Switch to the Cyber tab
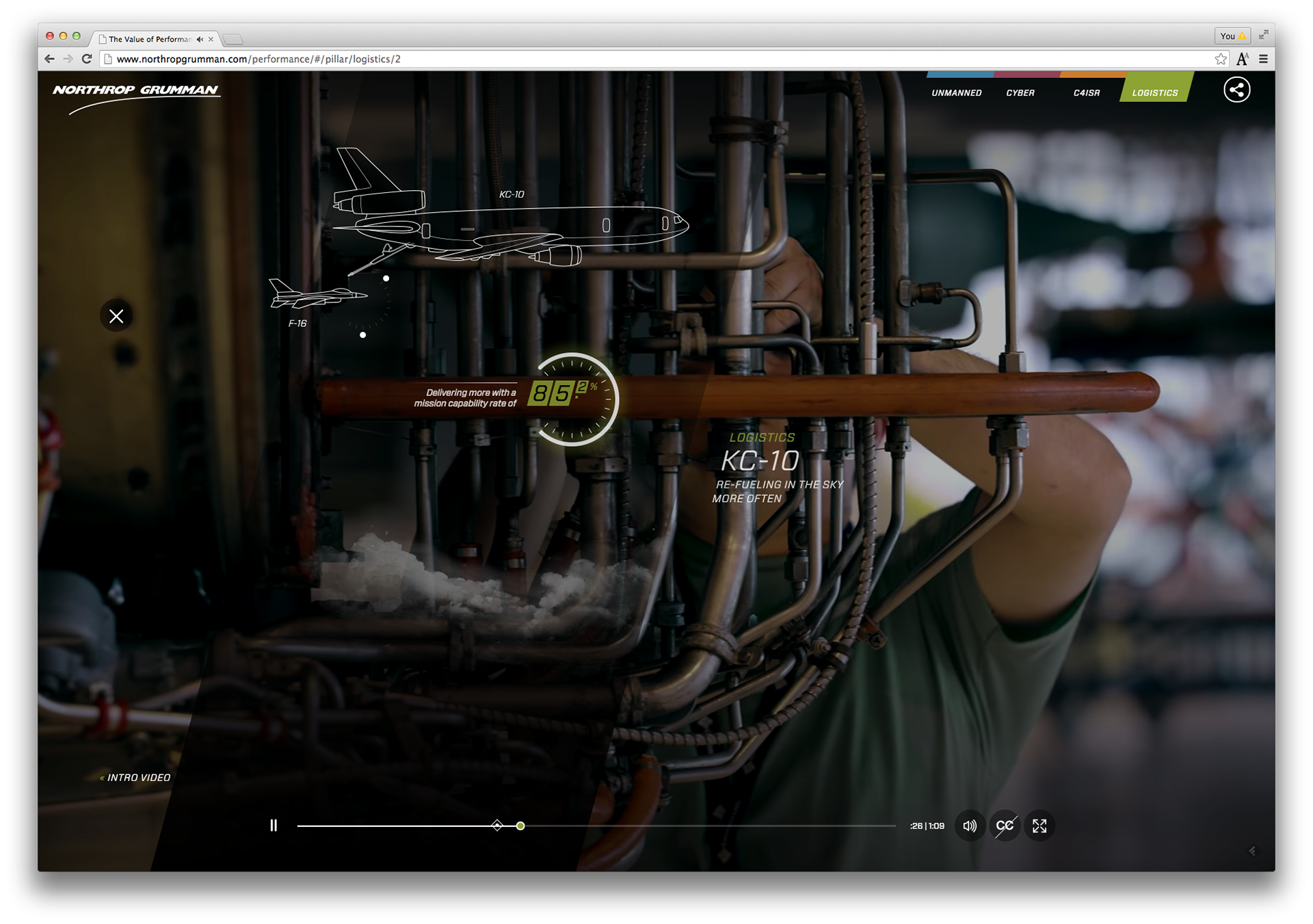Screen dimensions: 1313x924 1020,92
